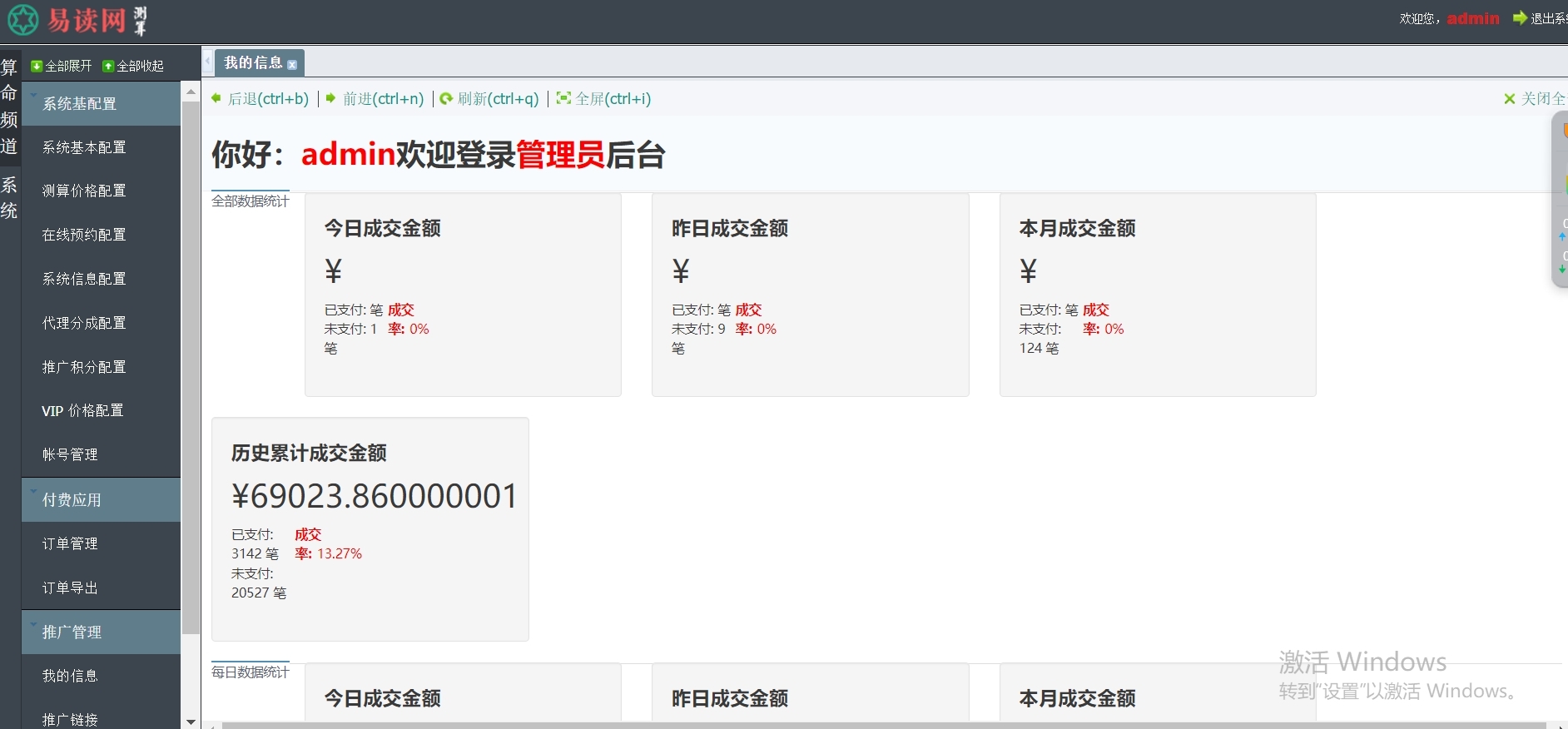Click the 易读网 logo emblem

pyautogui.click(x=22, y=19)
